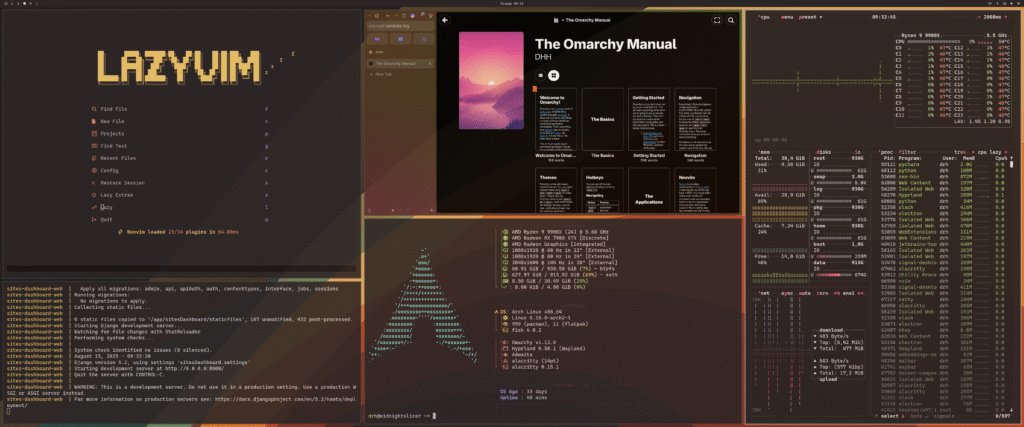Open search in the Omarchy Manual
This screenshot has width=1024, height=427.
point(731,20)
